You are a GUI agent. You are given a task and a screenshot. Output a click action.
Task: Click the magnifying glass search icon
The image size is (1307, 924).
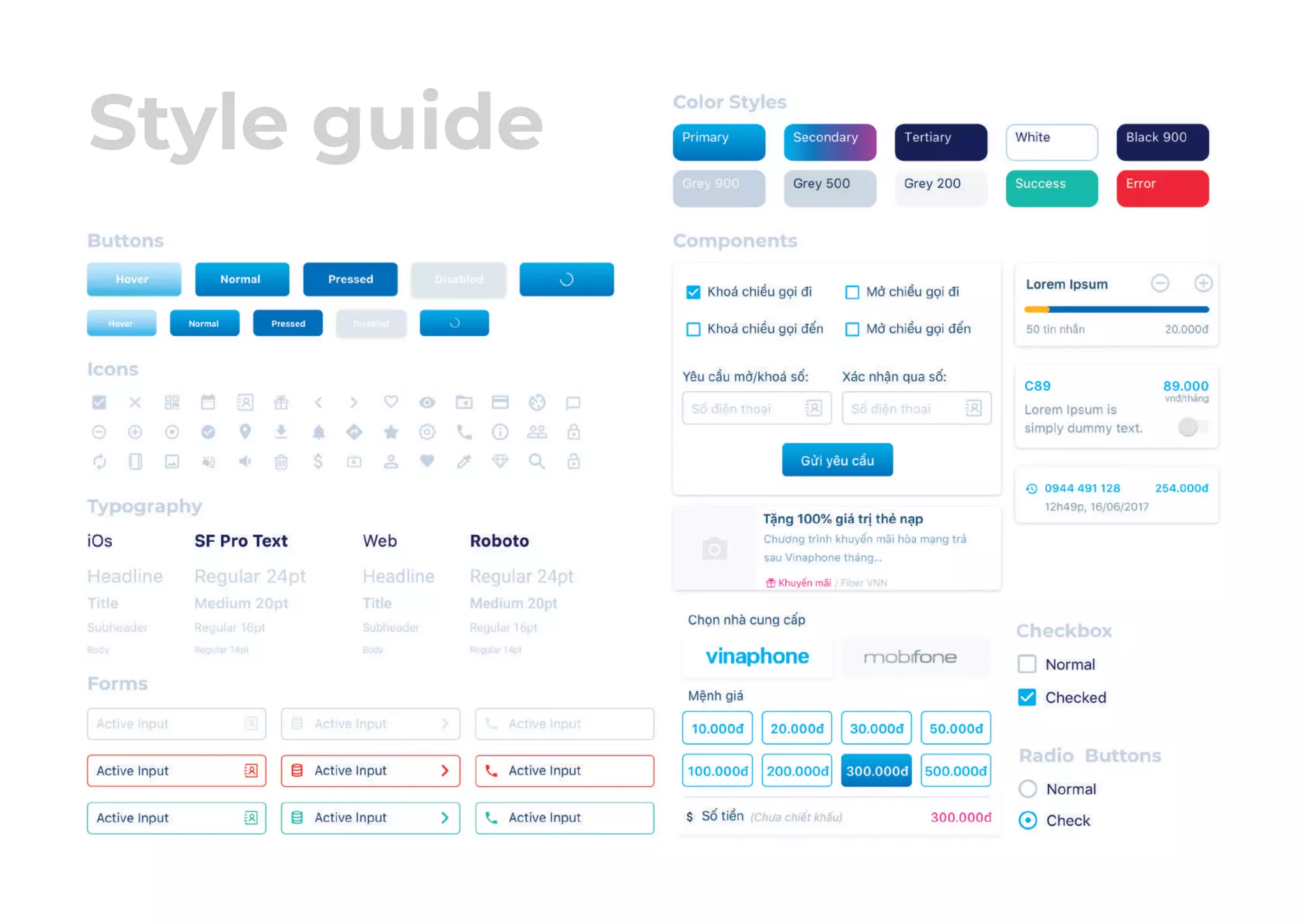[537, 461]
